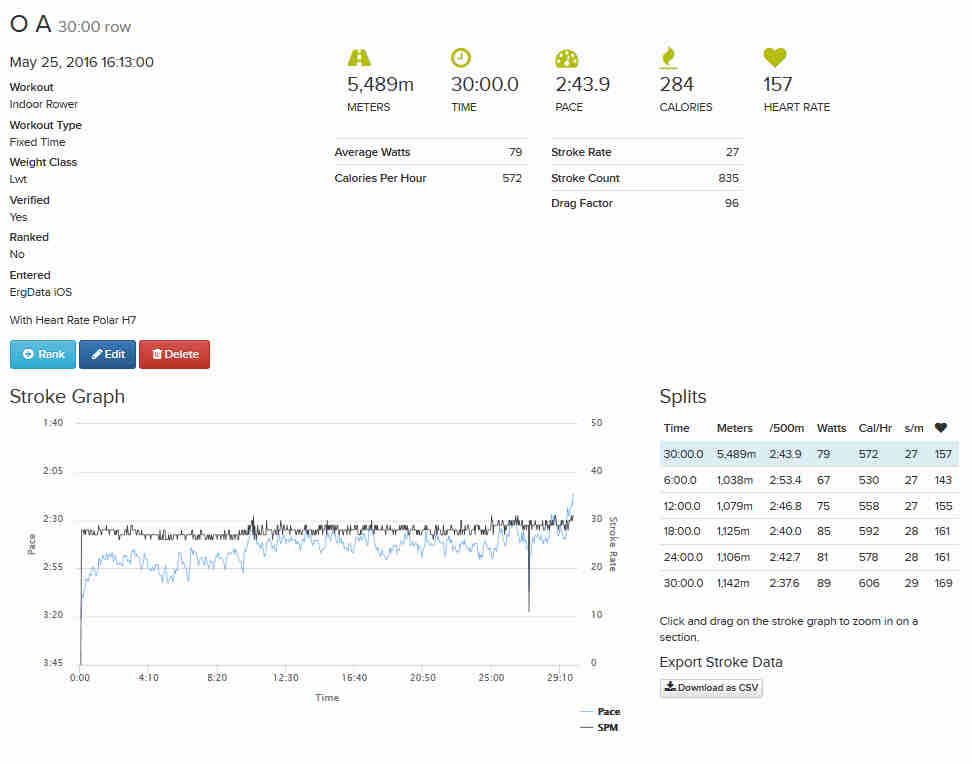Click the heart rate icon at top

775,58
